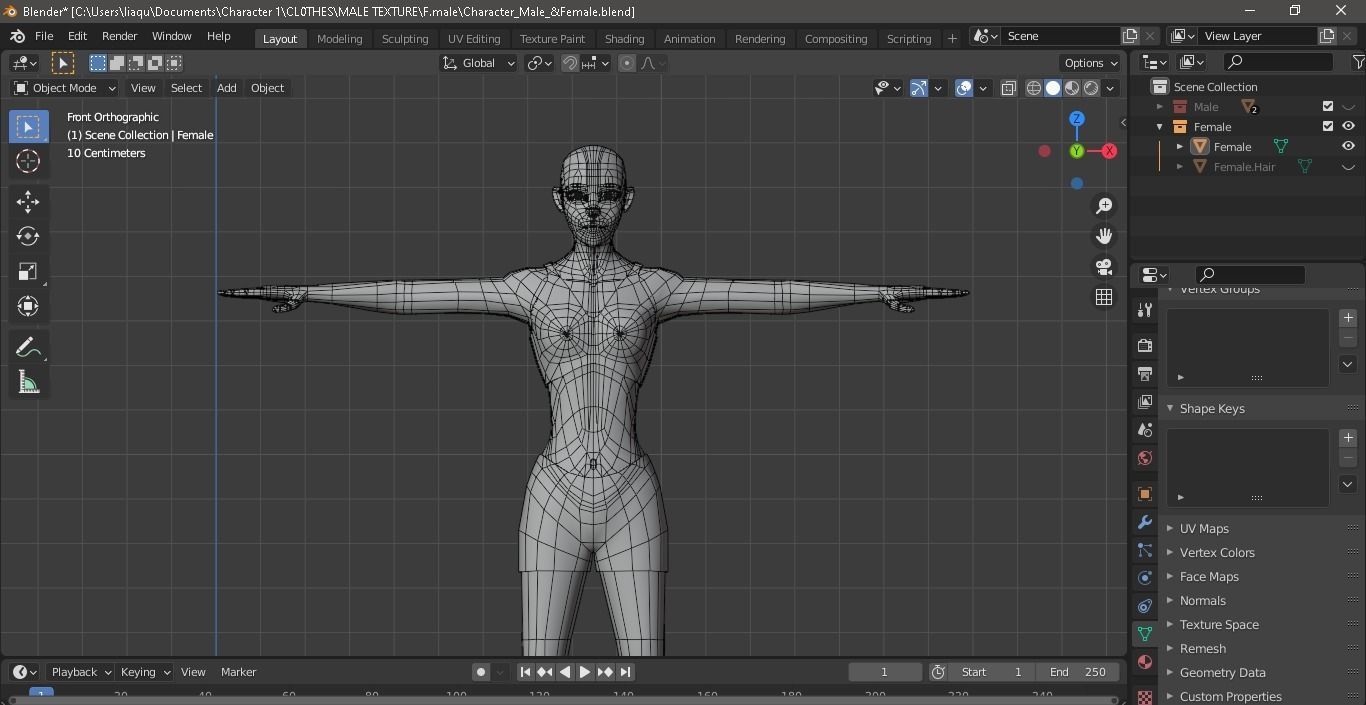Switch to the Sculpting workspace tab
The height and width of the screenshot is (705, 1366).
[x=405, y=38]
